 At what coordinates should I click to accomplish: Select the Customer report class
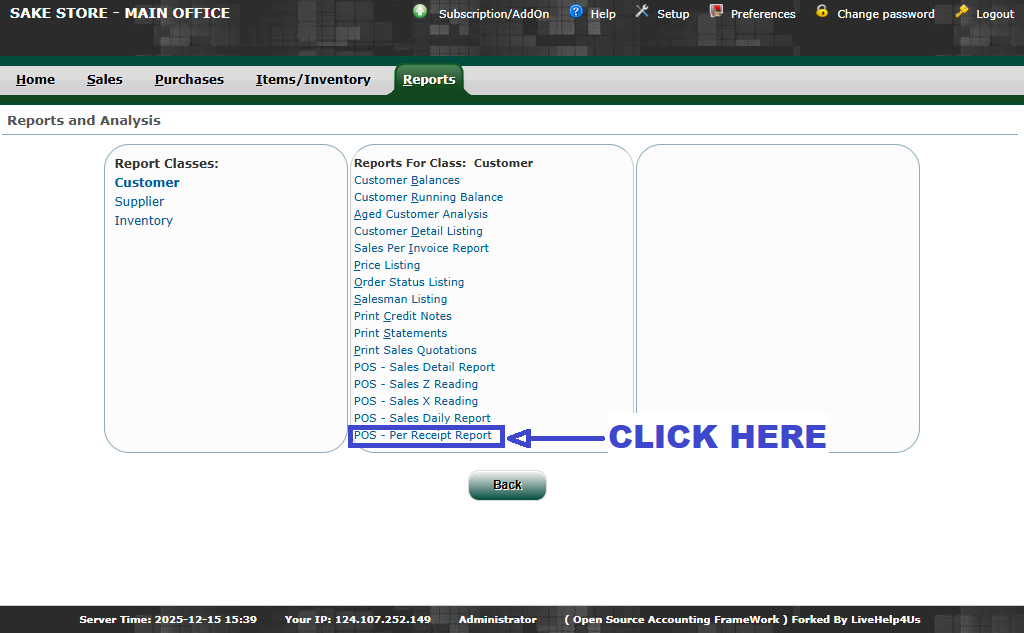click(147, 183)
